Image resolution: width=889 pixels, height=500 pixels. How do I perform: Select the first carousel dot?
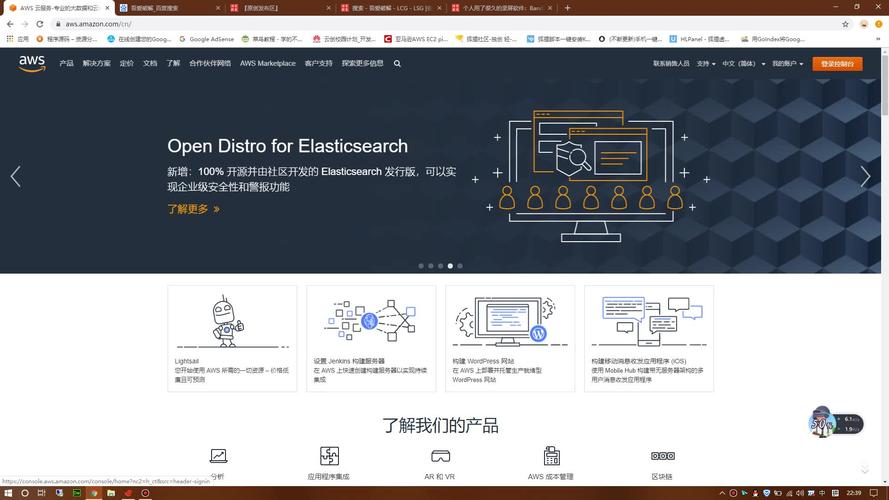[421, 266]
